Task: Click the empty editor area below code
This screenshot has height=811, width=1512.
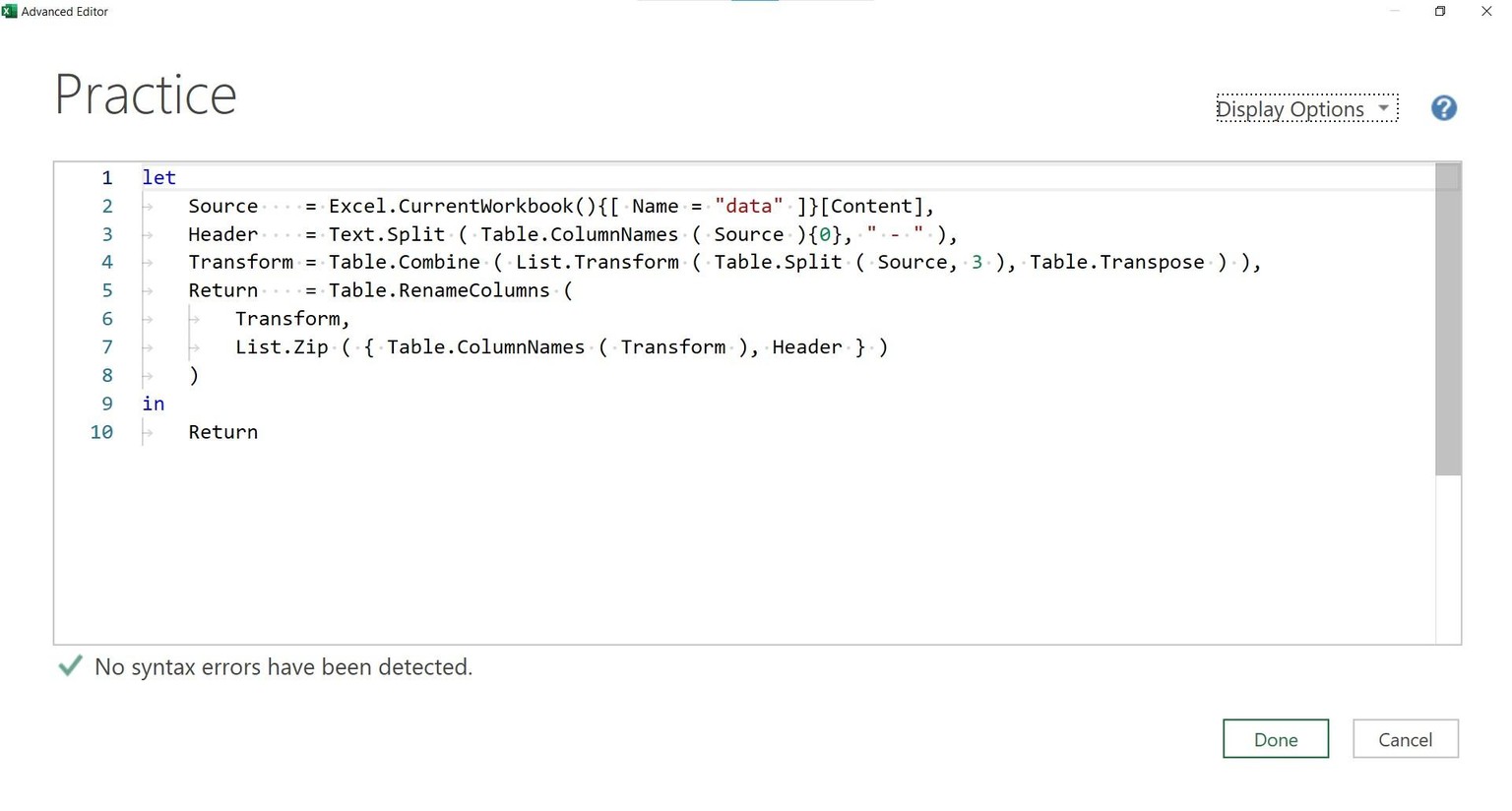Action: pos(744,546)
